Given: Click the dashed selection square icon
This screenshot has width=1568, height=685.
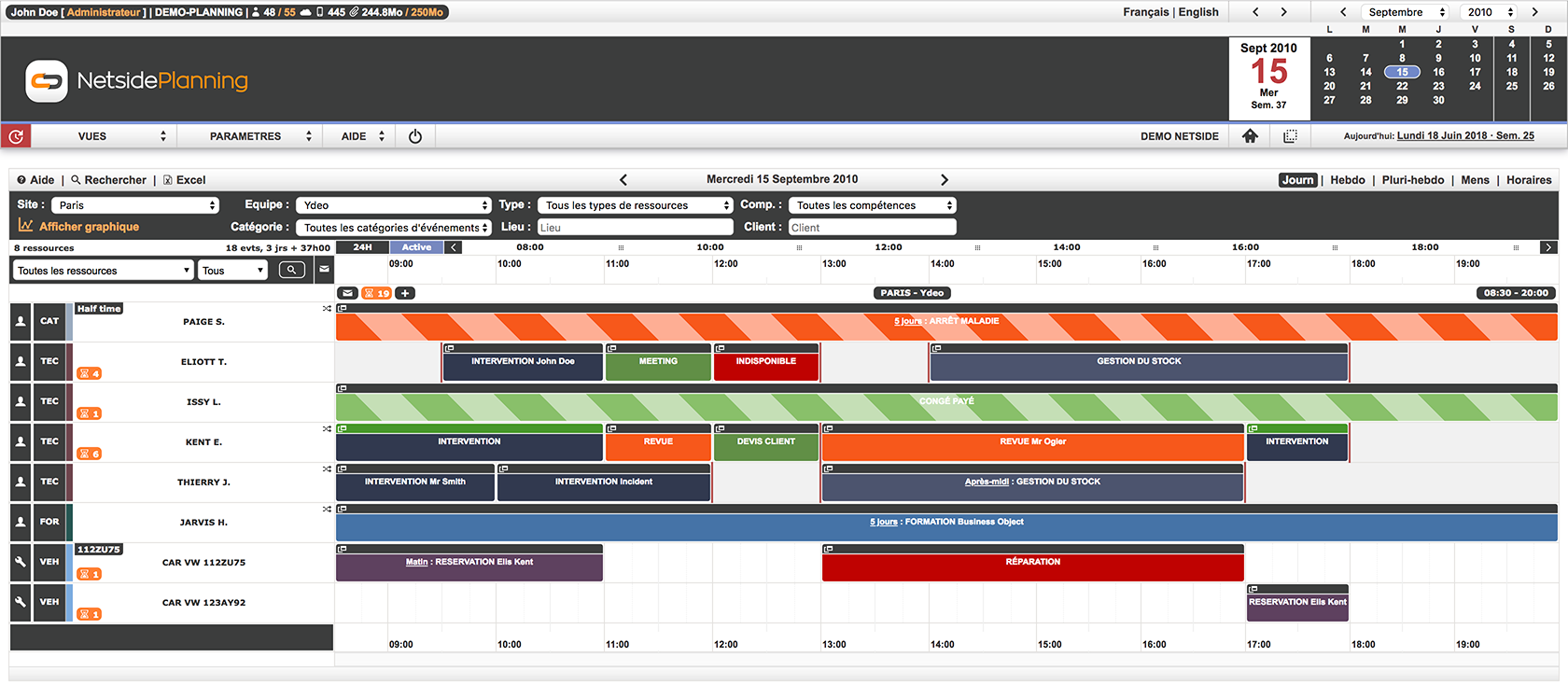Looking at the screenshot, I should click(x=1290, y=136).
